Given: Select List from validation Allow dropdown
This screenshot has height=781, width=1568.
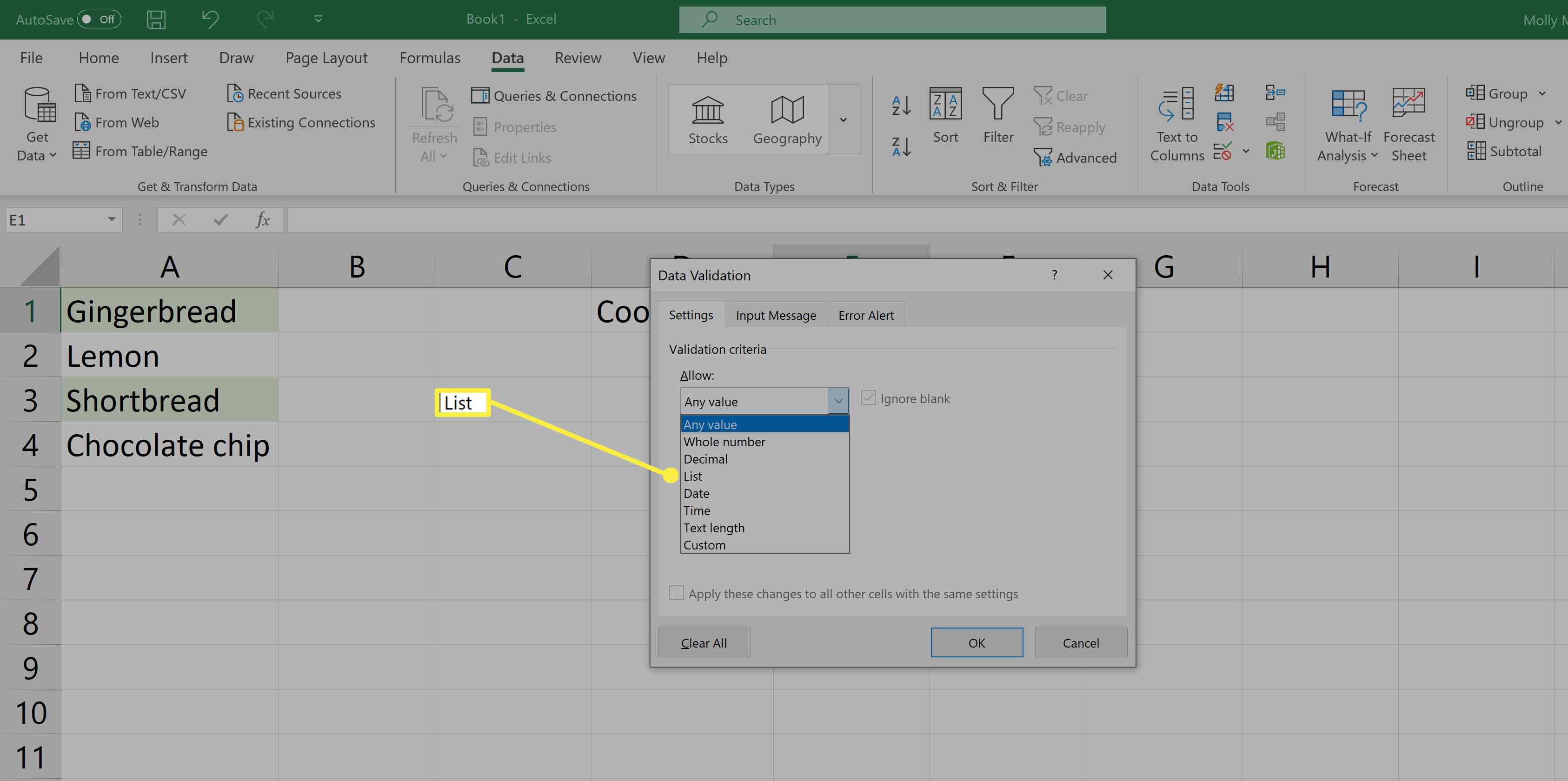Looking at the screenshot, I should click(693, 475).
